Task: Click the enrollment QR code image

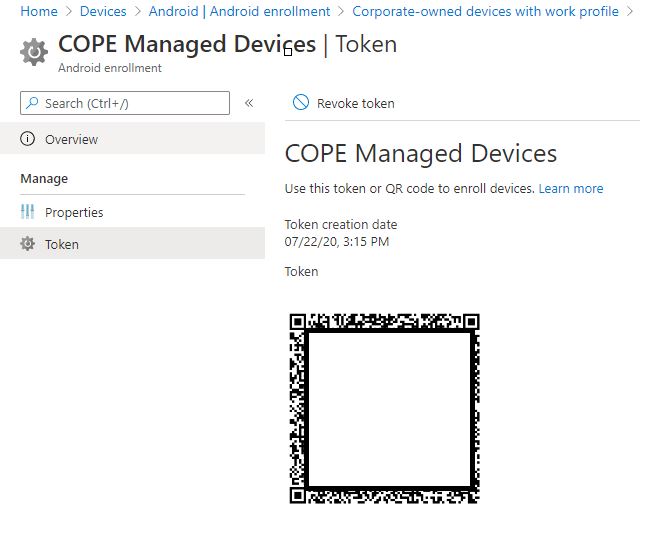Action: (384, 409)
